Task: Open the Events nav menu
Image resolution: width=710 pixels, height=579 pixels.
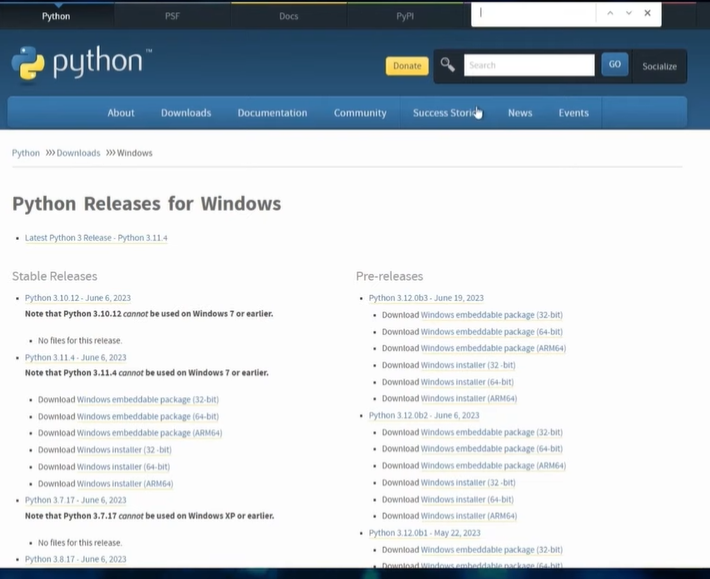Action: tap(573, 113)
